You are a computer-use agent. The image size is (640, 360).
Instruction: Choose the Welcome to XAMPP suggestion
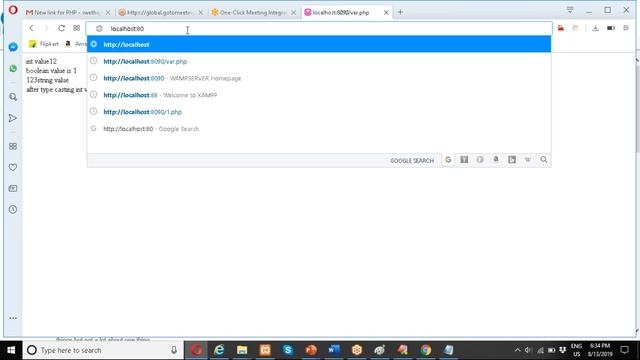(319, 95)
